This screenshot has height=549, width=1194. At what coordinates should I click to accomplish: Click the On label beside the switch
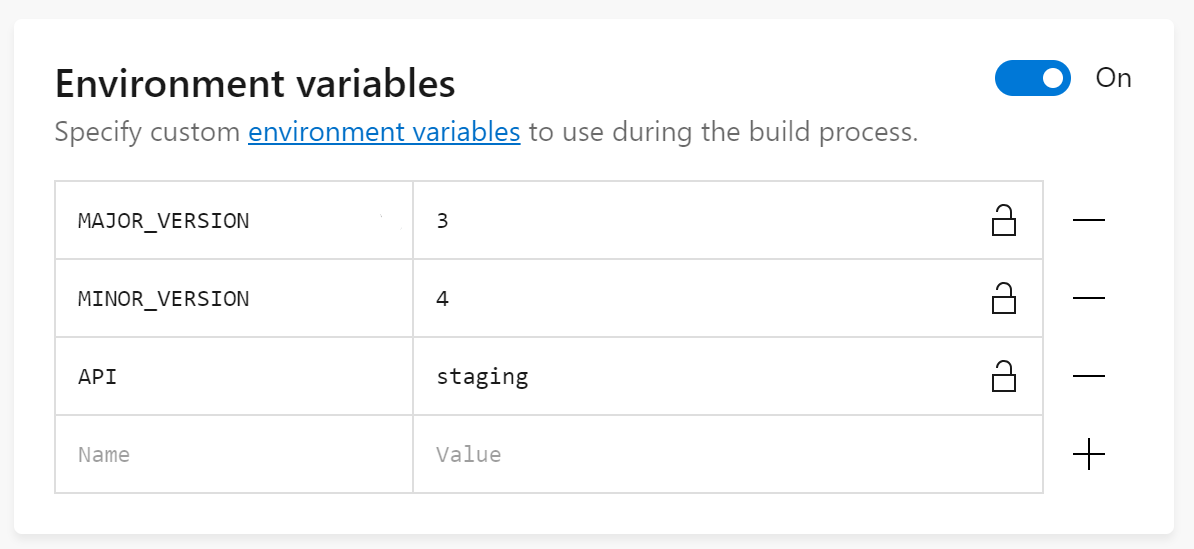pyautogui.click(x=1113, y=78)
